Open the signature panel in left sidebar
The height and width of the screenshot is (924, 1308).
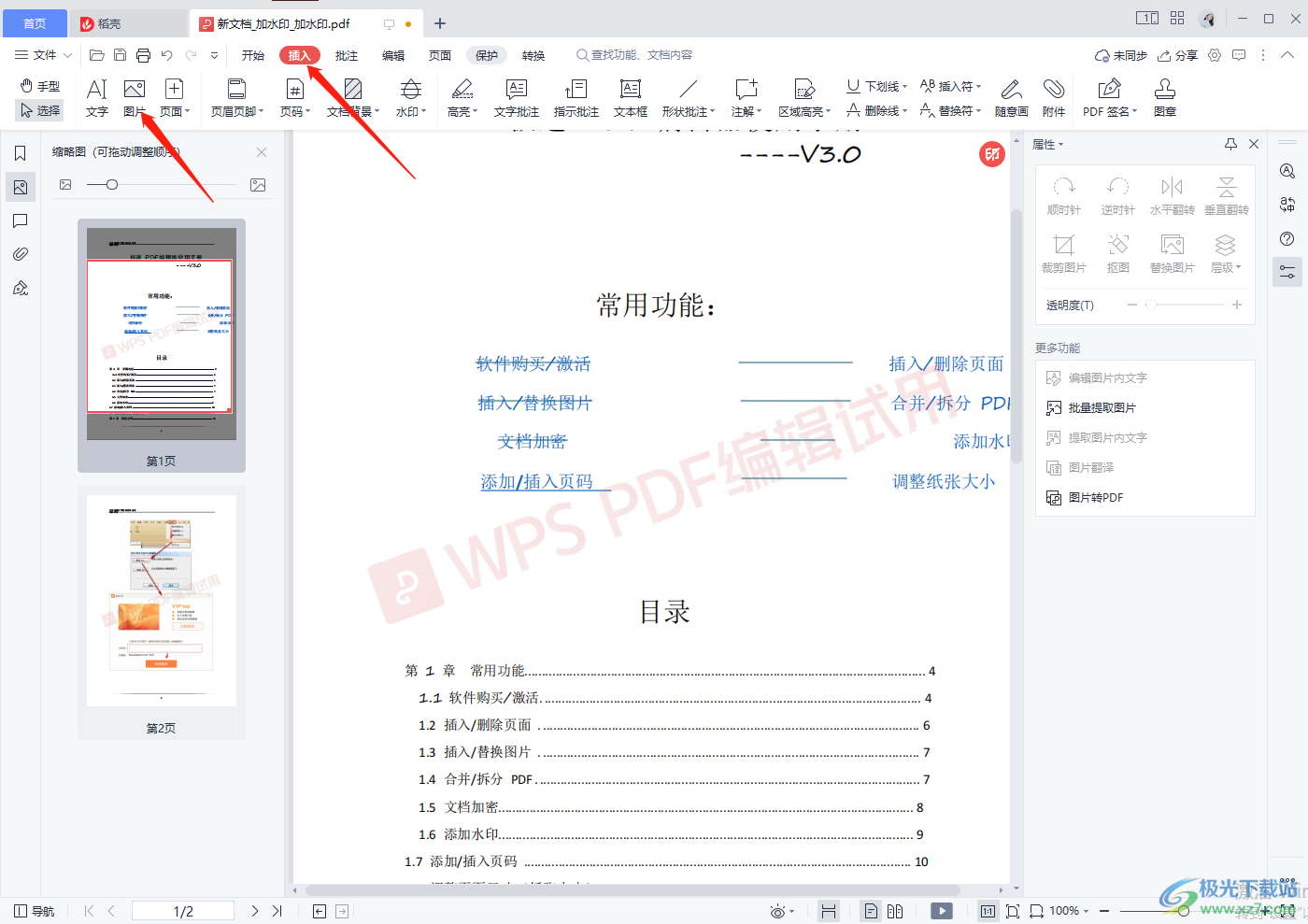click(21, 288)
